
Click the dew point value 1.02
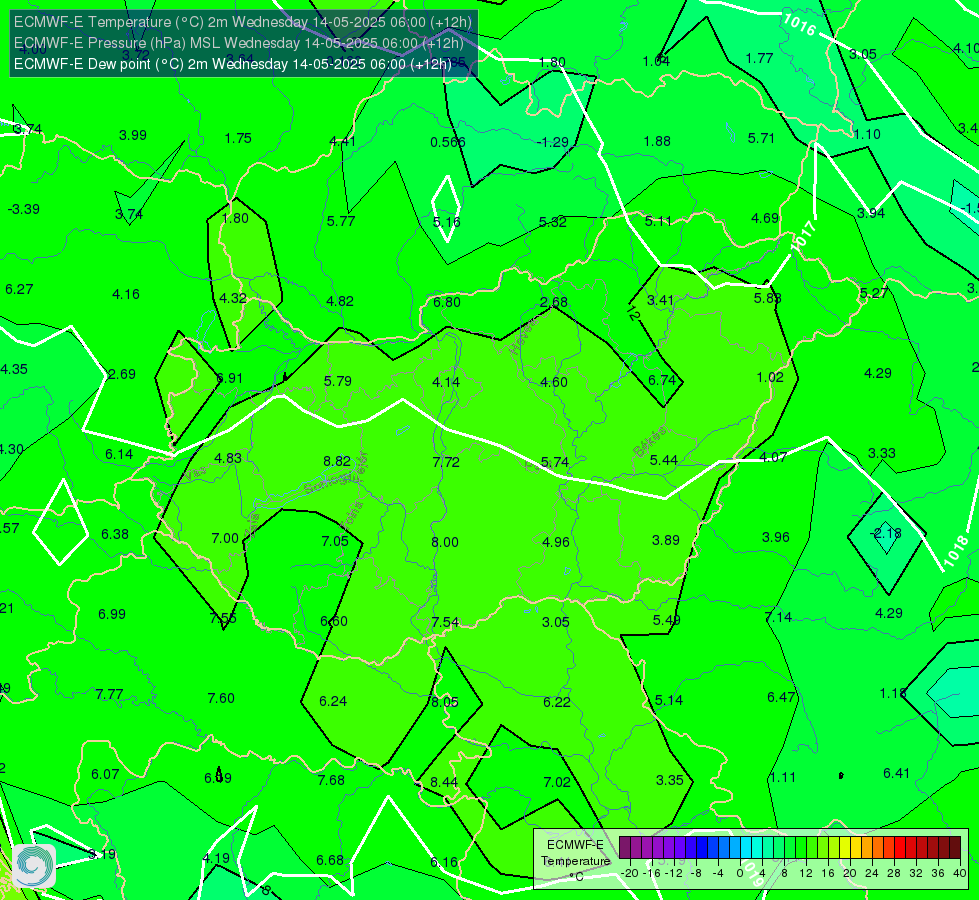coord(770,377)
